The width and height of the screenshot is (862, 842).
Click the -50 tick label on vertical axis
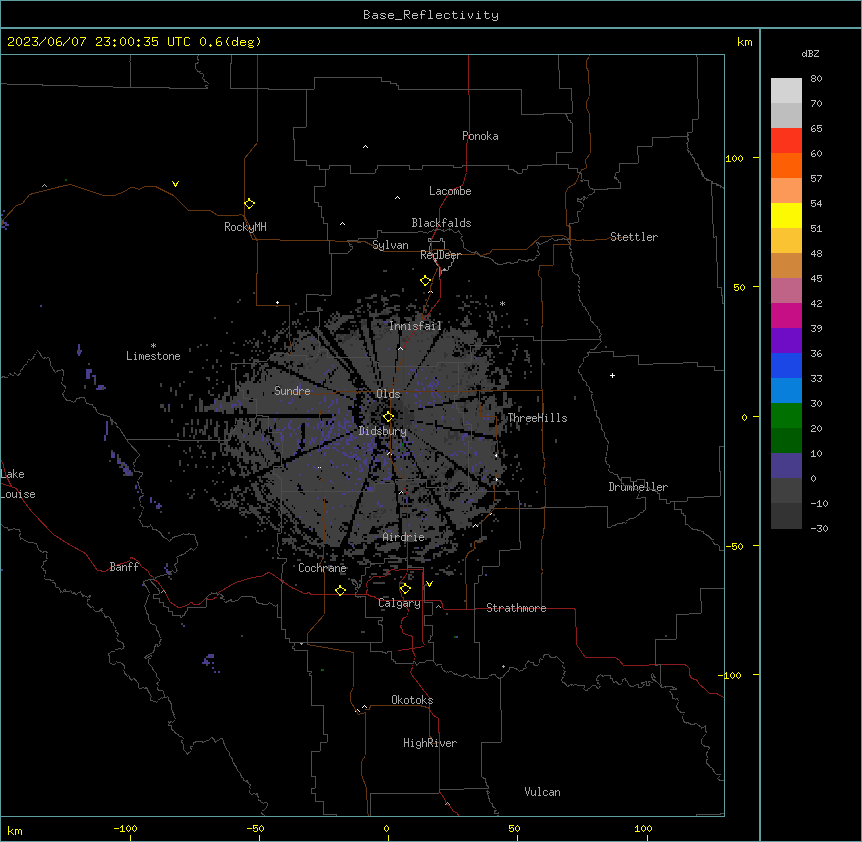[734, 546]
